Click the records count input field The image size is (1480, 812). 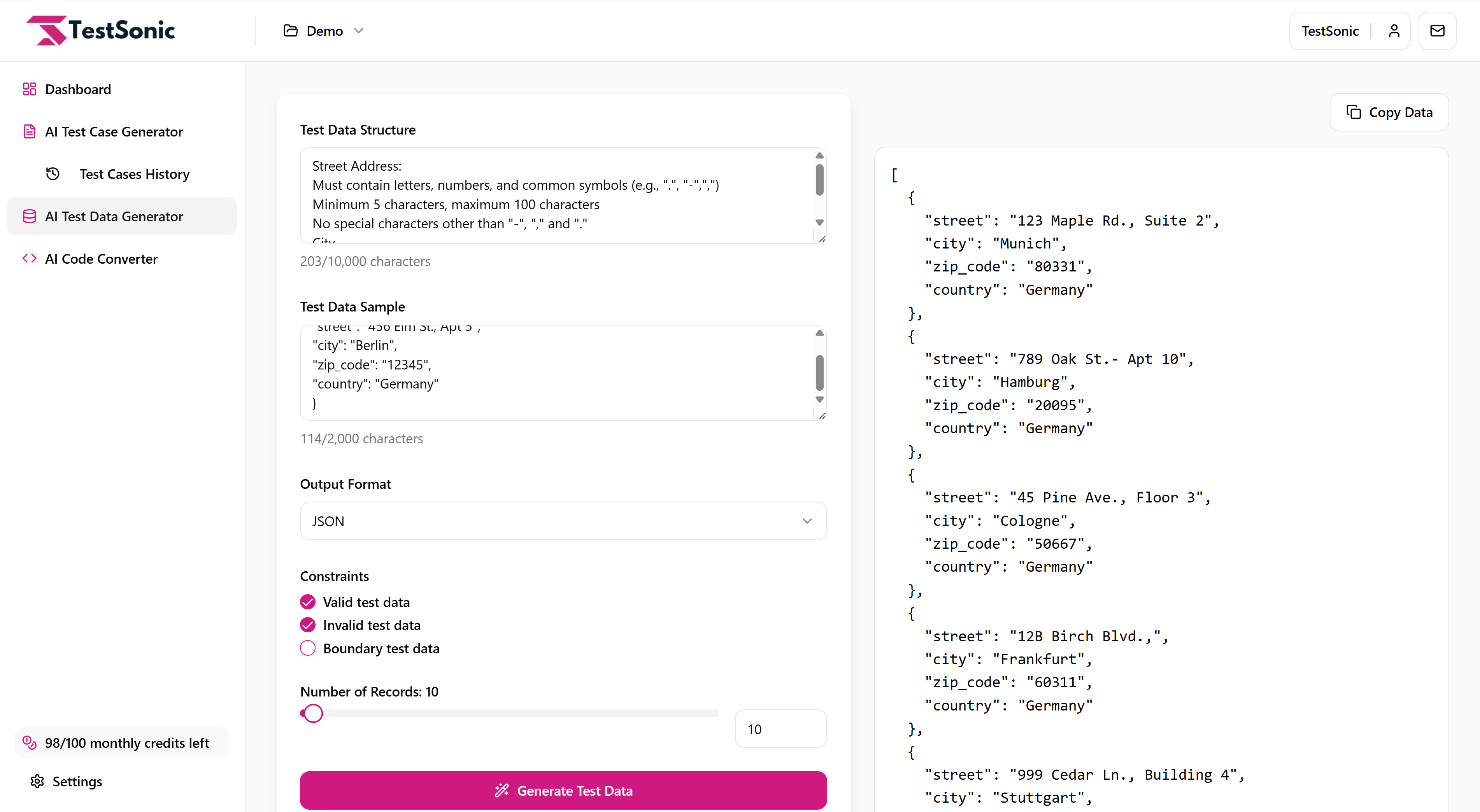(x=780, y=728)
